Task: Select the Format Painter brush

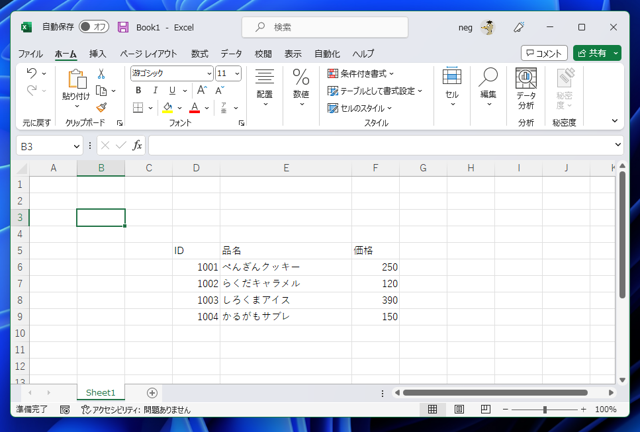Action: (x=101, y=107)
